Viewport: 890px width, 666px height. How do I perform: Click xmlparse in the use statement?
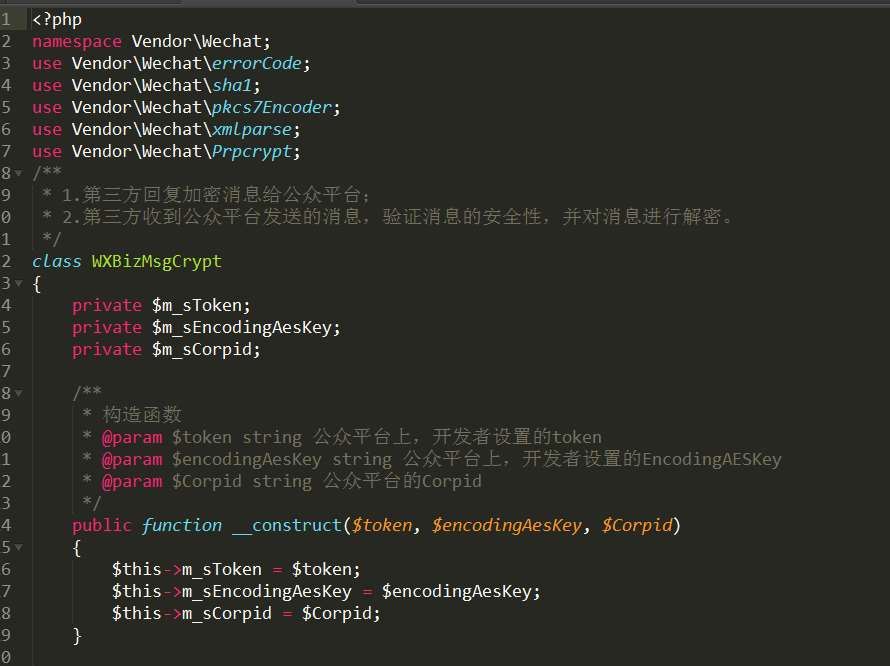click(x=251, y=129)
